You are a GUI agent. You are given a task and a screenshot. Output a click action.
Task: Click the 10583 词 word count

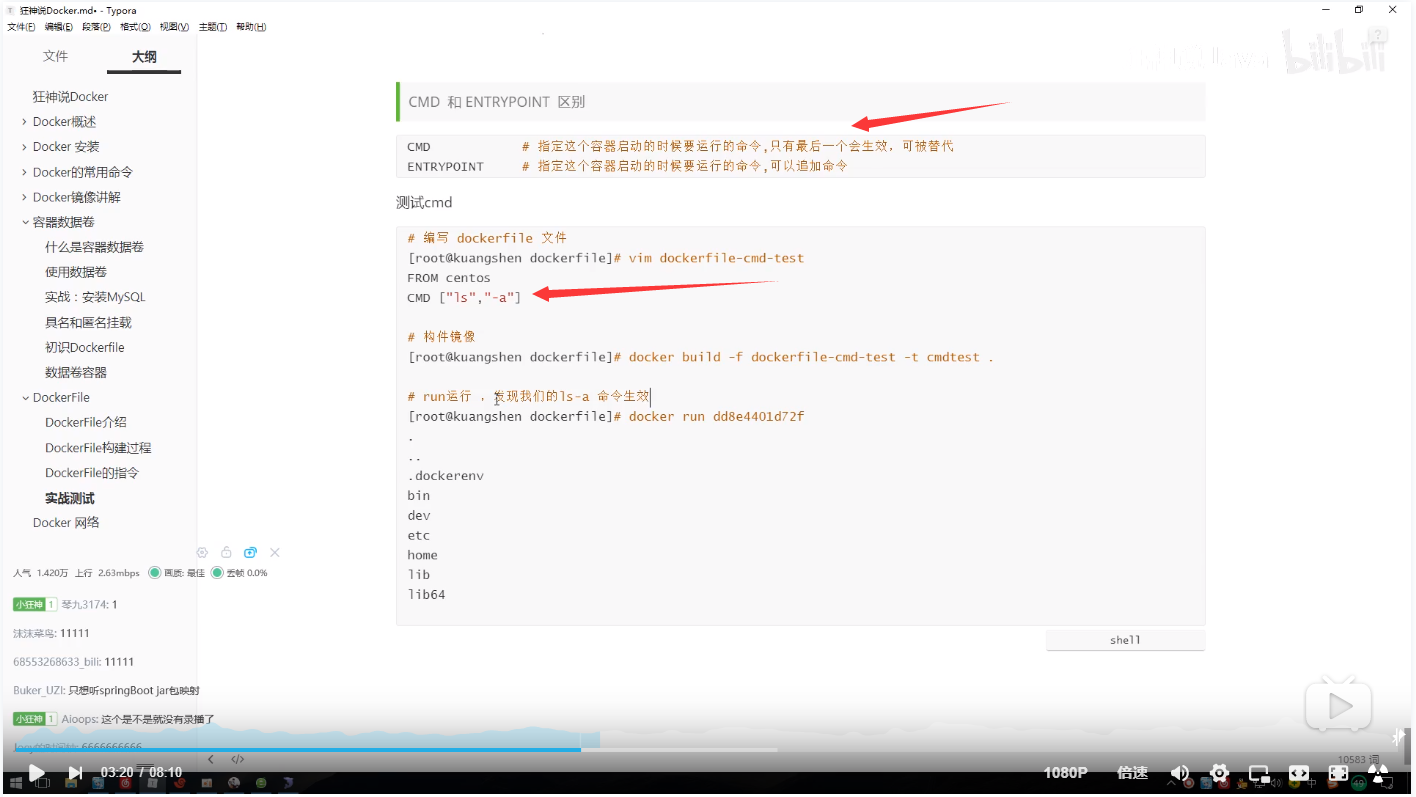(1359, 760)
